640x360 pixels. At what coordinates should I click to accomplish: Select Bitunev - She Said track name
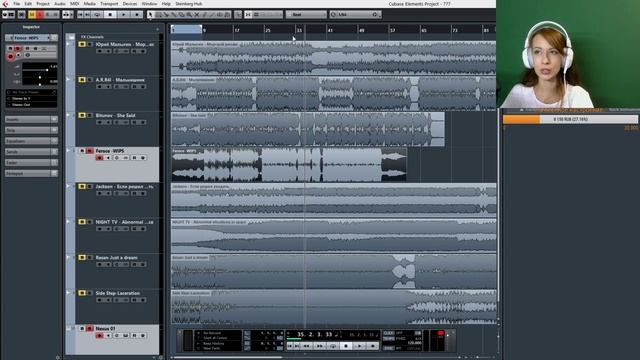pyautogui.click(x=115, y=116)
